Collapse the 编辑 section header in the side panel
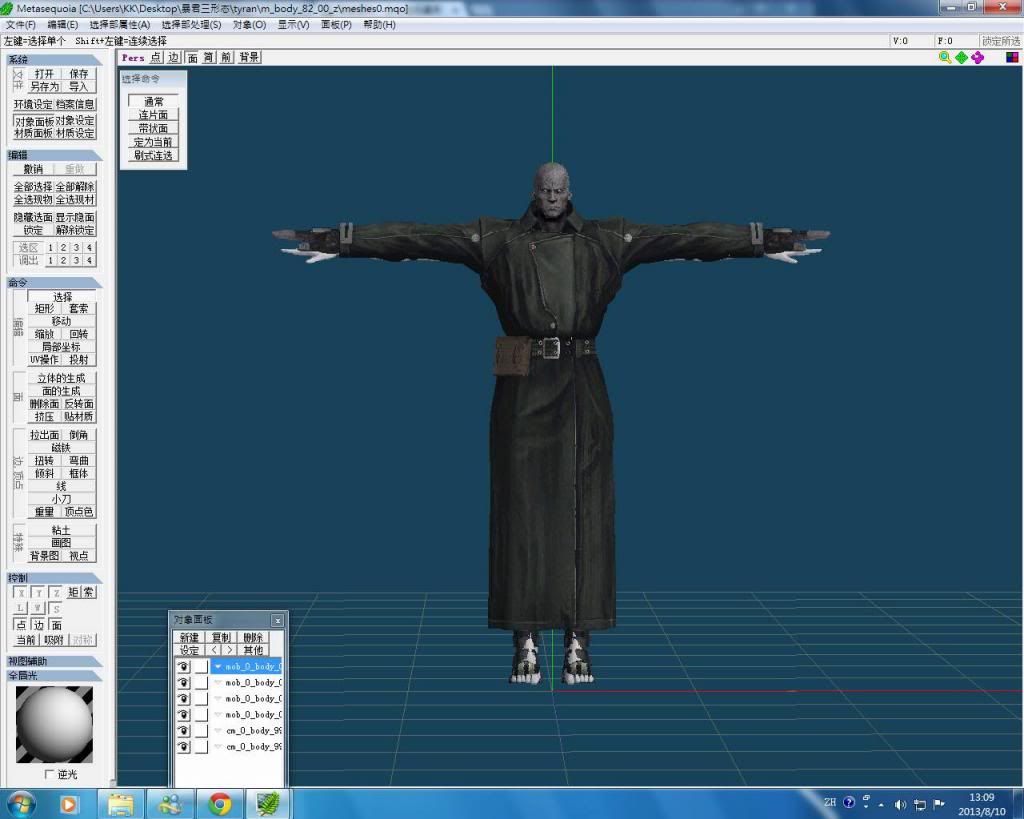Viewport: 1024px width, 819px height. (54, 155)
